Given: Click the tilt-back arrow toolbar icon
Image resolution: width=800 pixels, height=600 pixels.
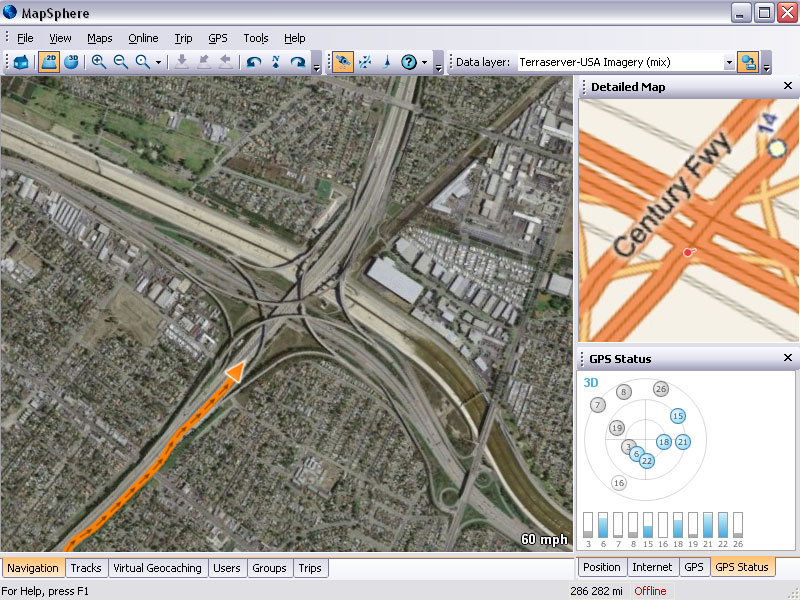Looking at the screenshot, I should [226, 62].
